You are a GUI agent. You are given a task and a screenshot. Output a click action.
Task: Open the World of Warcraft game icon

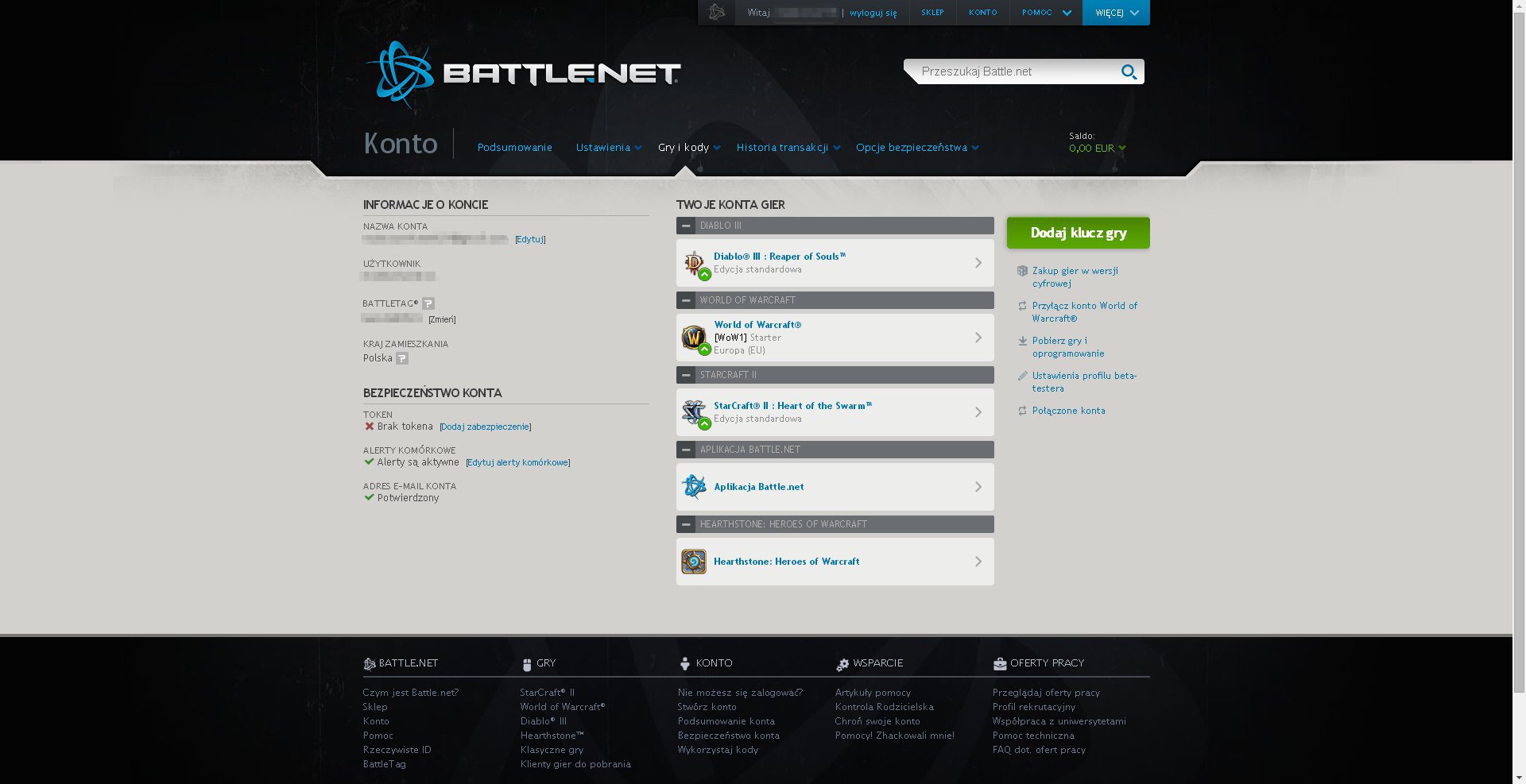click(x=694, y=338)
